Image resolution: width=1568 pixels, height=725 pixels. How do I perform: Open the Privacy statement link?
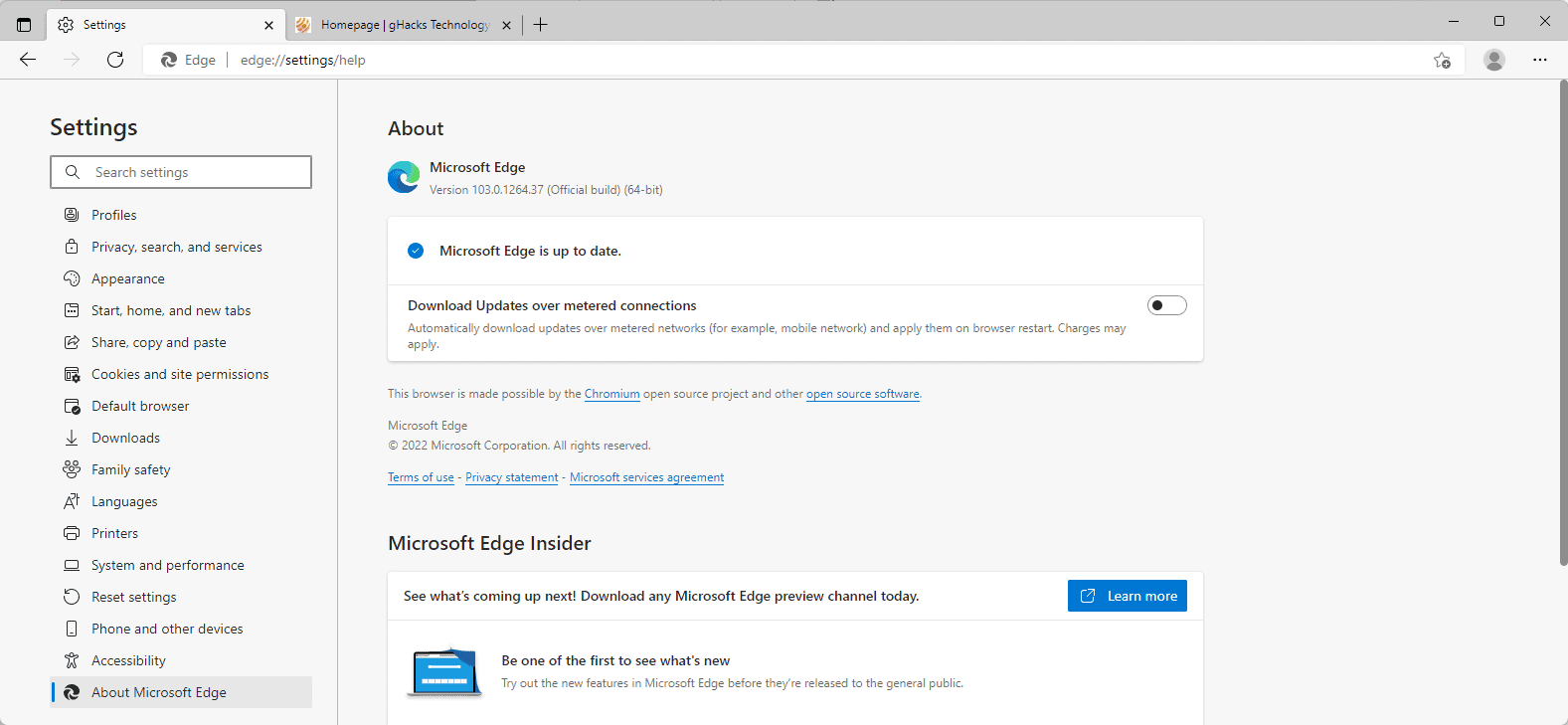pyautogui.click(x=511, y=477)
